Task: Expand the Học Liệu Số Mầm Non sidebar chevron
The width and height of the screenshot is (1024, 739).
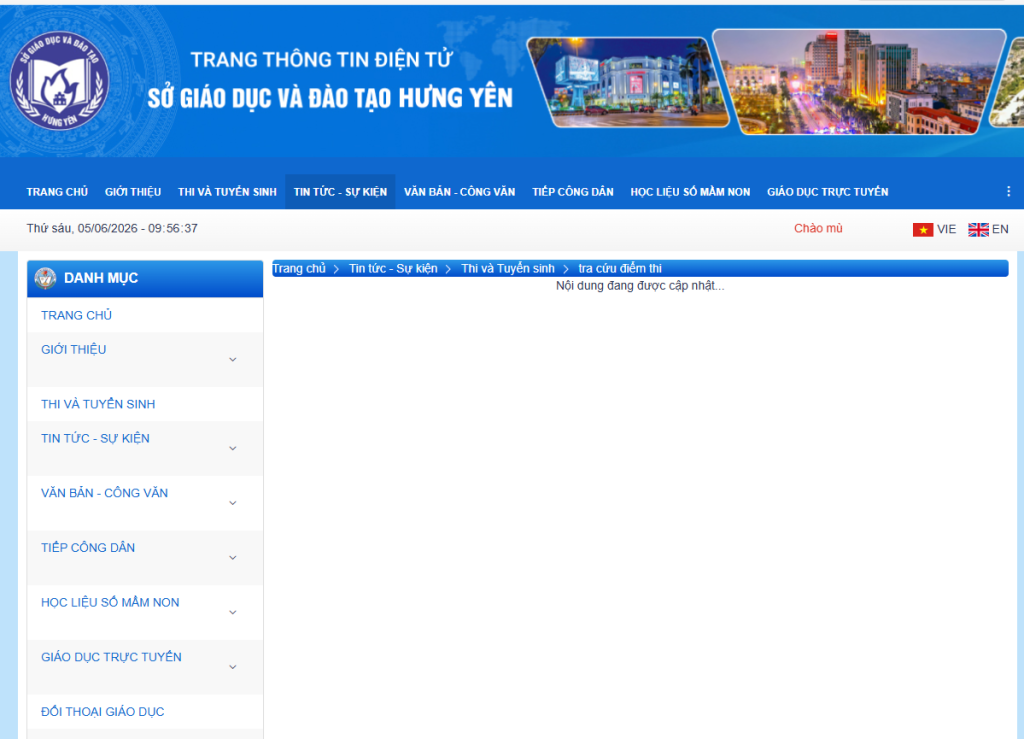Action: click(x=232, y=613)
